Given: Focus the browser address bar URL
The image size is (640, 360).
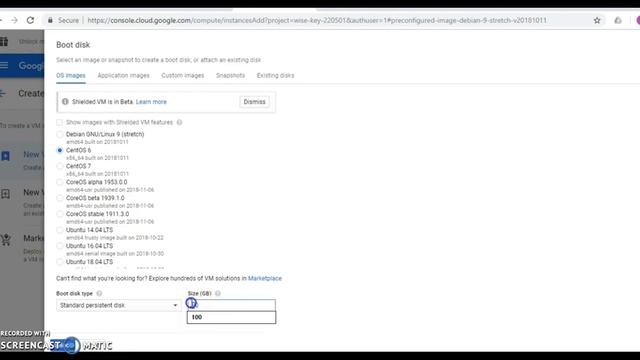Looking at the screenshot, I should click(x=317, y=20).
